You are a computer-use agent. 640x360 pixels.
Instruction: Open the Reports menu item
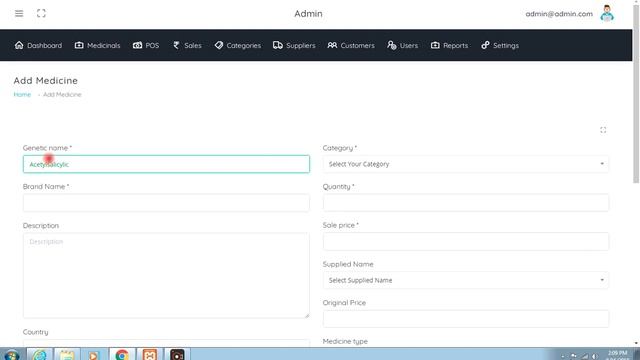click(x=449, y=45)
